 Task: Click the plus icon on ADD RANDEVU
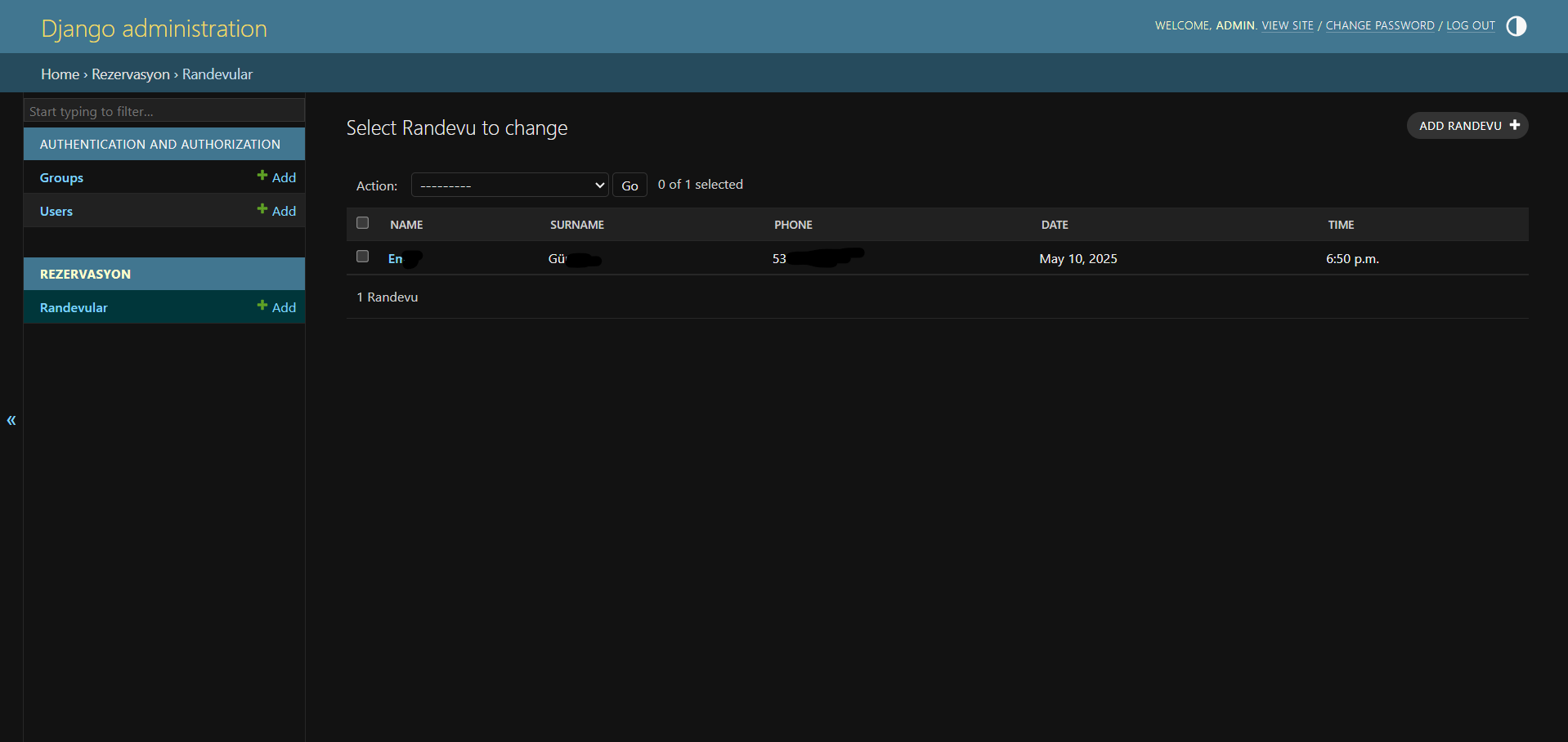point(1514,125)
